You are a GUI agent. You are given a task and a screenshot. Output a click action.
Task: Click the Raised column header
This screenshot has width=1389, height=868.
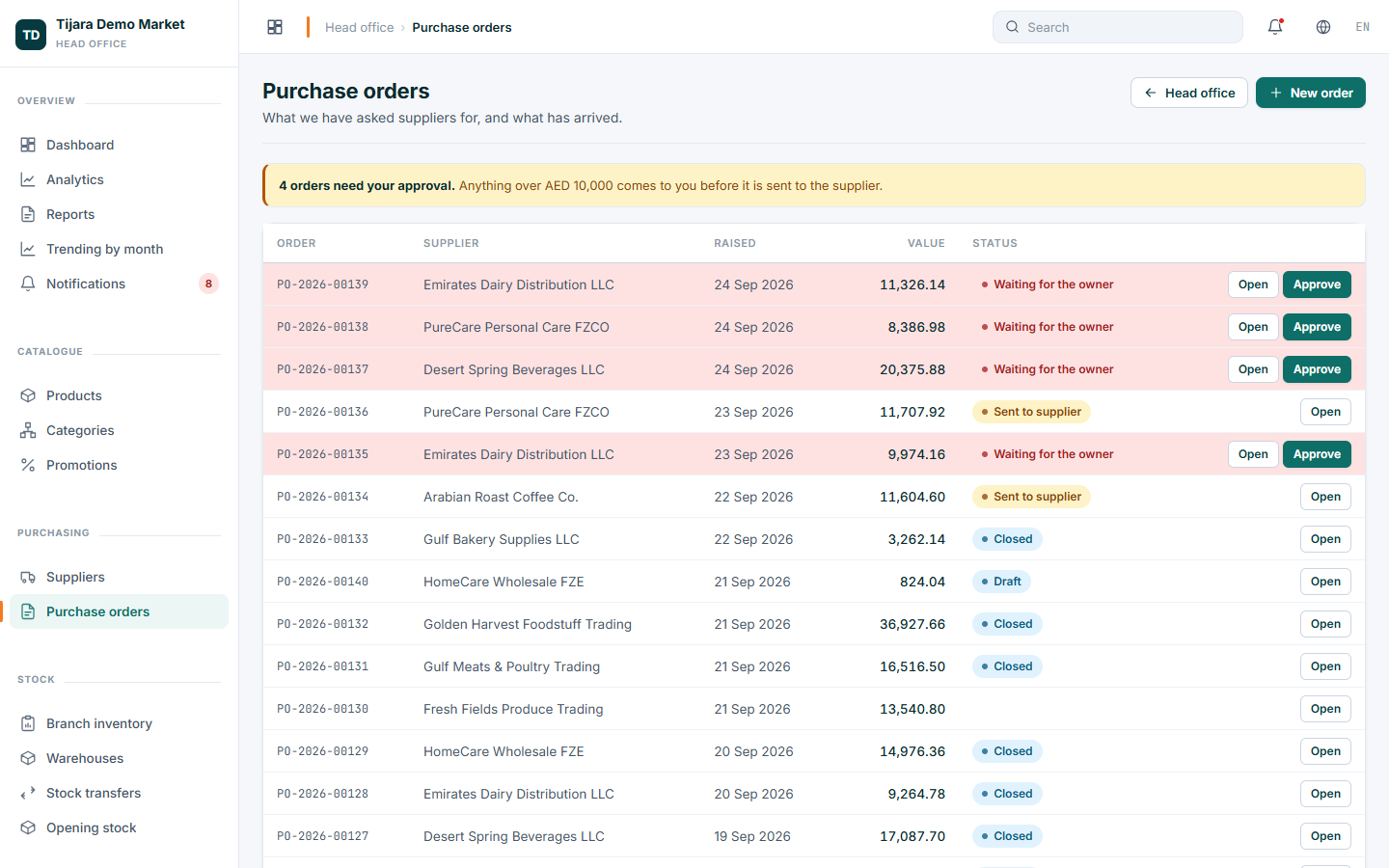735,243
